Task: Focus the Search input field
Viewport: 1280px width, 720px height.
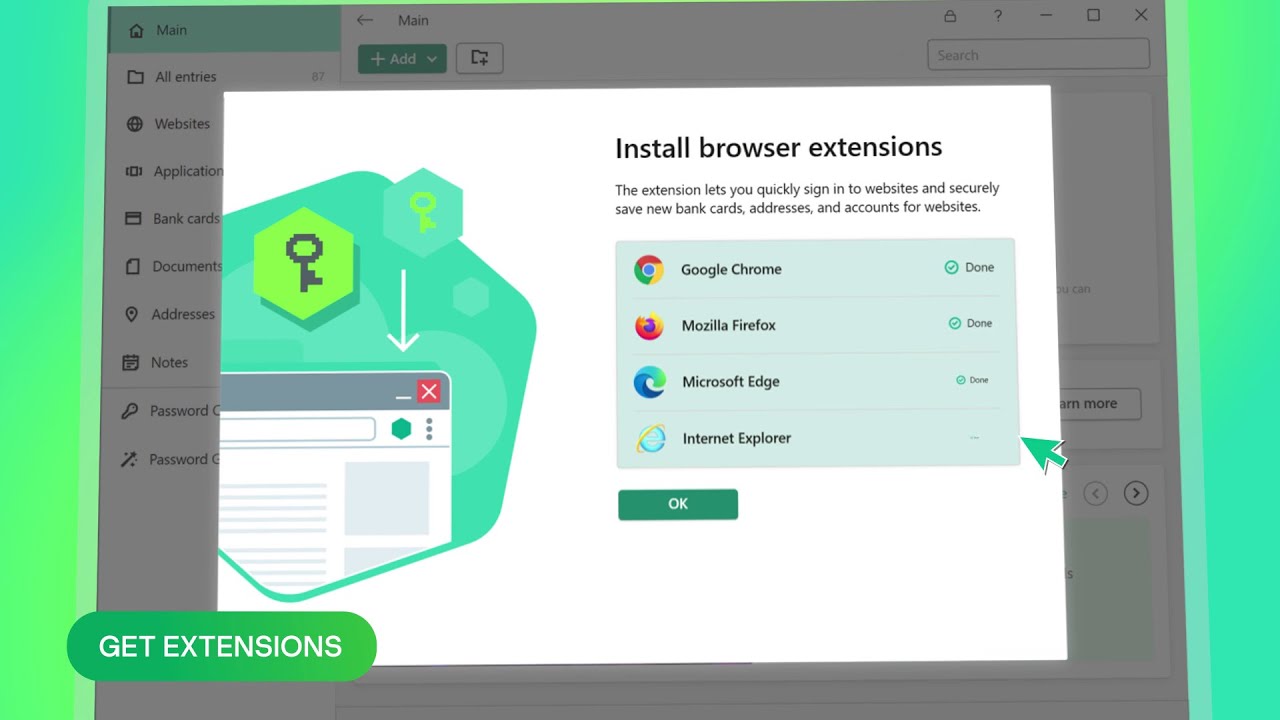Action: click(1038, 55)
